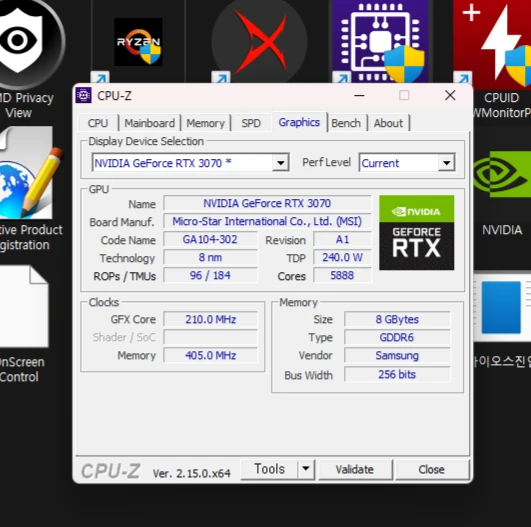Image resolution: width=531 pixels, height=527 pixels.
Task: Click the 405.0 MHz memory clock value
Action: tap(210, 355)
